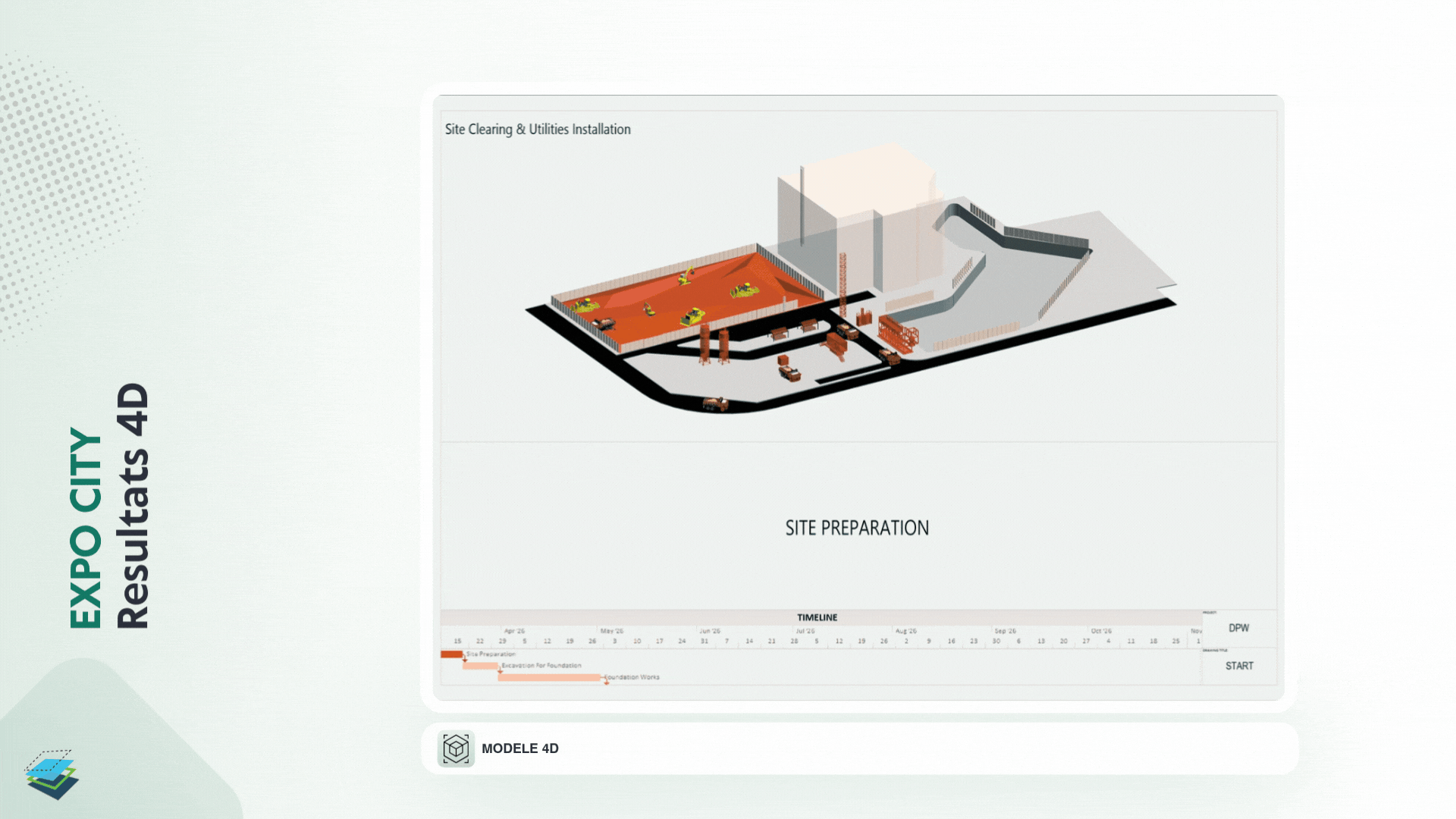Select the two orange silo towers
This screenshot has width=1456, height=819.
(x=714, y=344)
